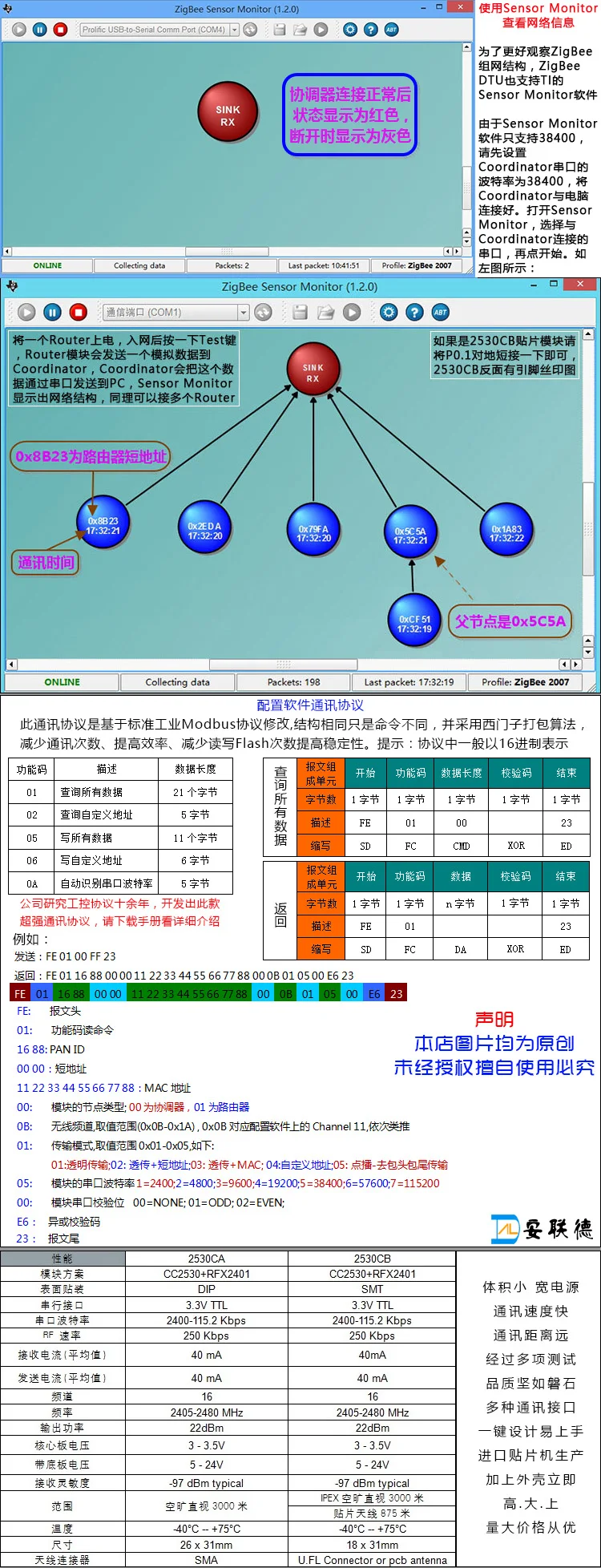The height and width of the screenshot is (1568, 601).
Task: Click vertical scrollbar up arrow in COM4 window
Action: point(467,48)
